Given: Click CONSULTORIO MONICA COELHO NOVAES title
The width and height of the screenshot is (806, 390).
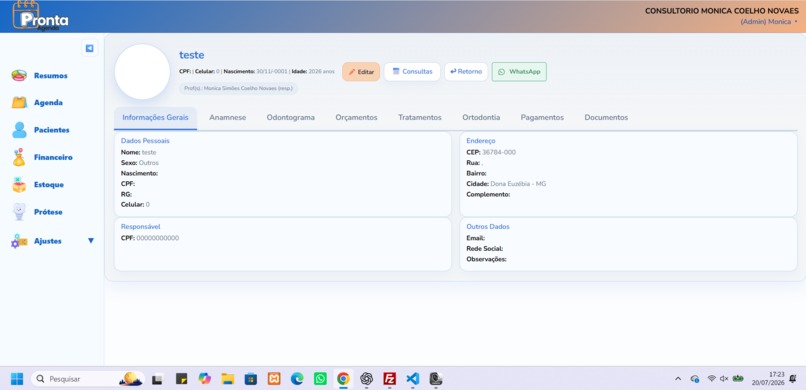Looking at the screenshot, I should 722,11.
